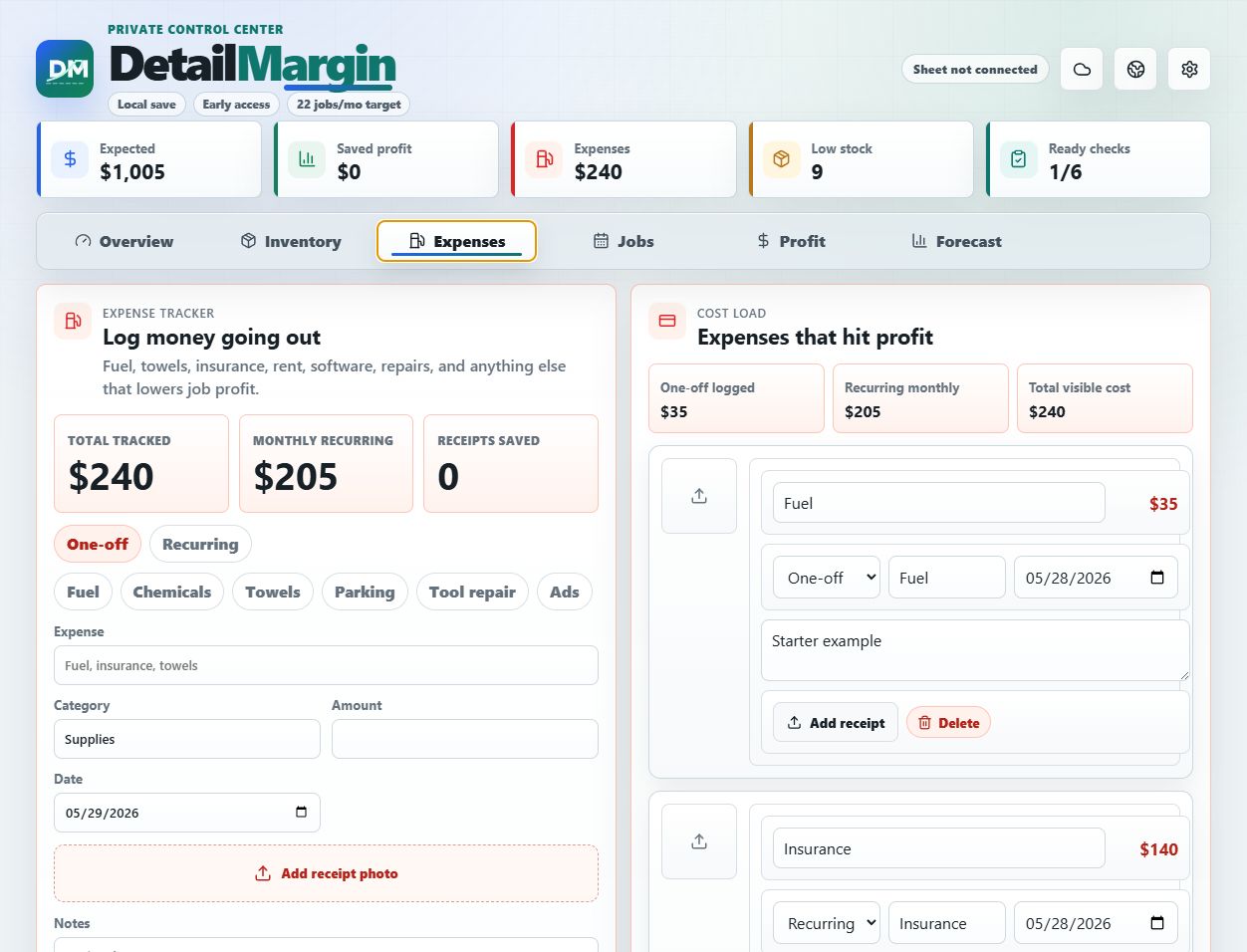
Task: Pick the Fuel quick-fill chip
Action: [x=83, y=592]
